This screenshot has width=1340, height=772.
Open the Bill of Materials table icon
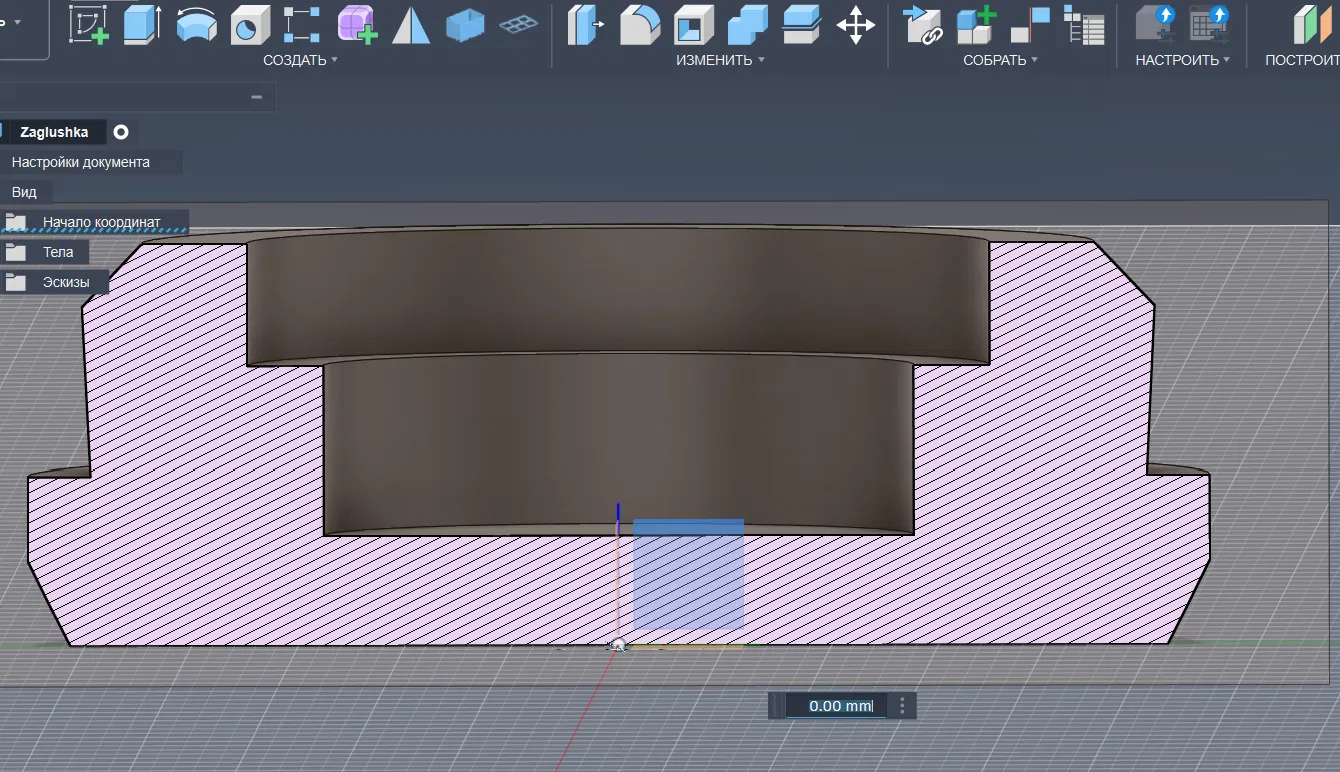pos(1084,25)
